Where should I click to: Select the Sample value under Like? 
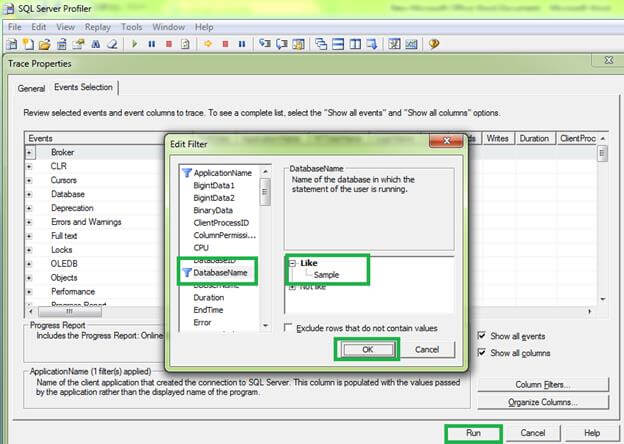point(326,275)
